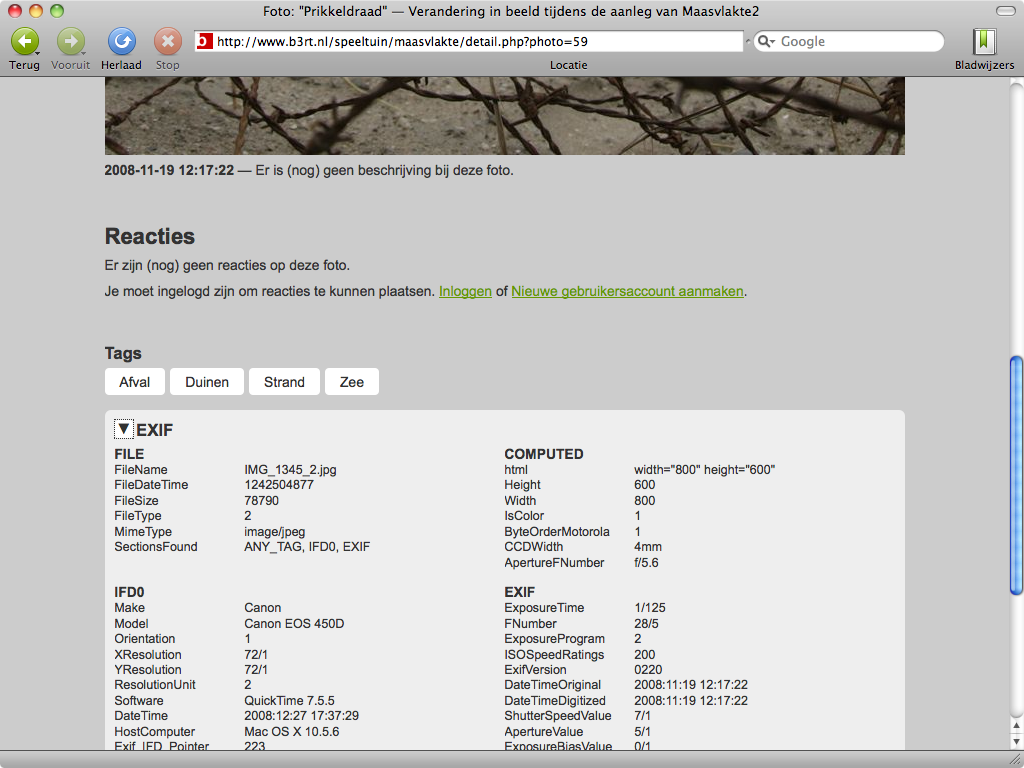
Task: Click the Reacties heading
Action: [x=150, y=236]
